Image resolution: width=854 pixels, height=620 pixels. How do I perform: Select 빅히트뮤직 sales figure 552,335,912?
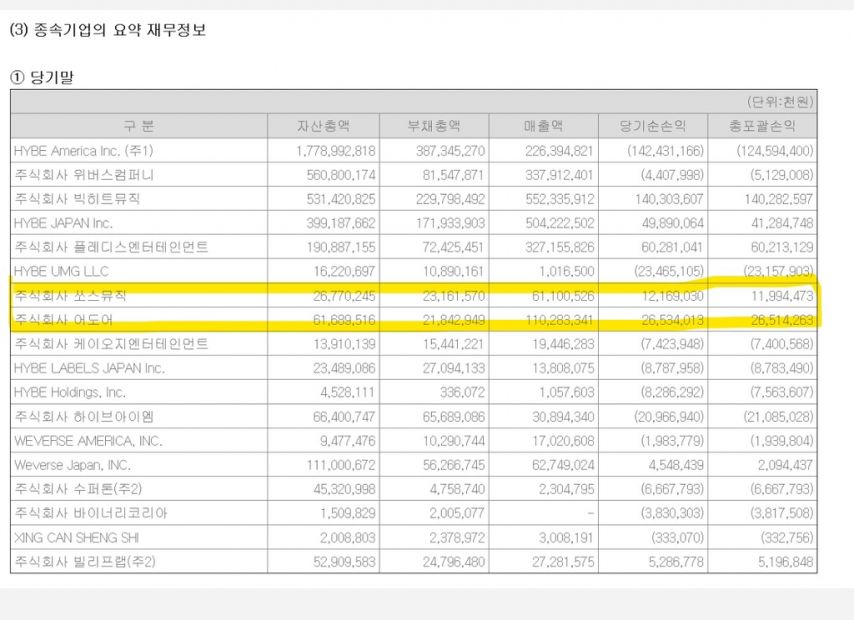(x=559, y=199)
